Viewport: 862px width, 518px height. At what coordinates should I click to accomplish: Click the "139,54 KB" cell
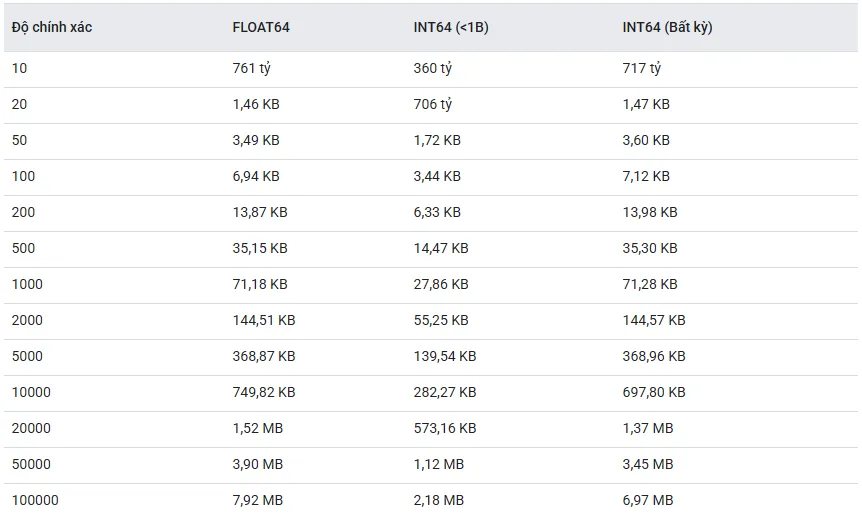point(445,357)
